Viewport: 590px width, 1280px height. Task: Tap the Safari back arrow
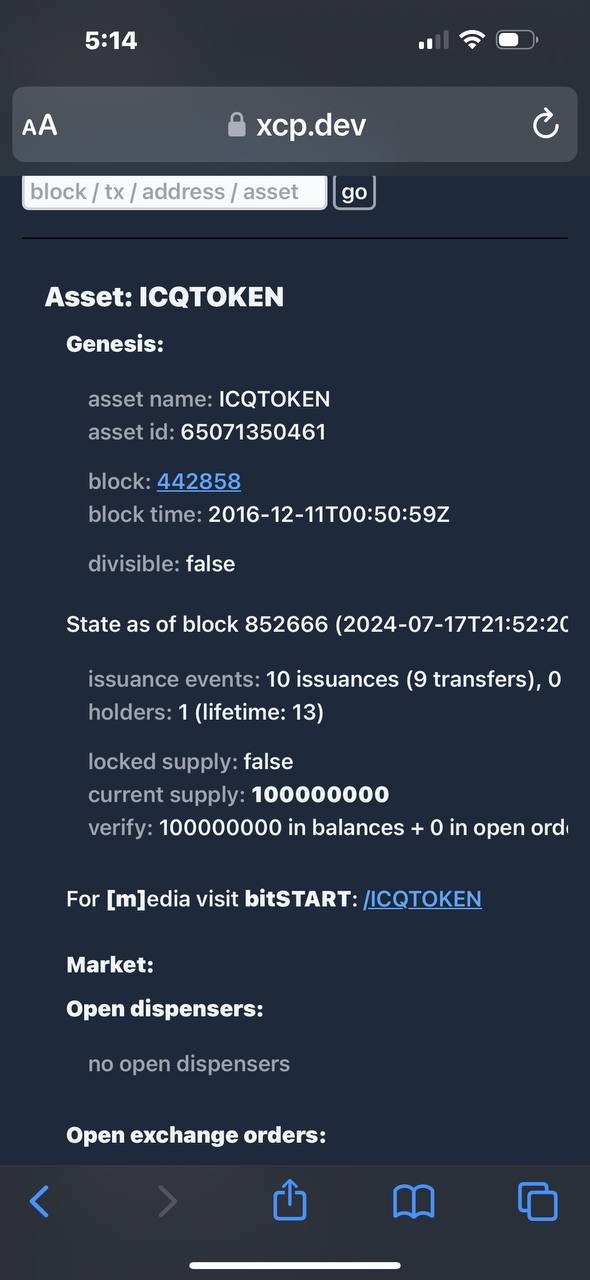tap(39, 1201)
